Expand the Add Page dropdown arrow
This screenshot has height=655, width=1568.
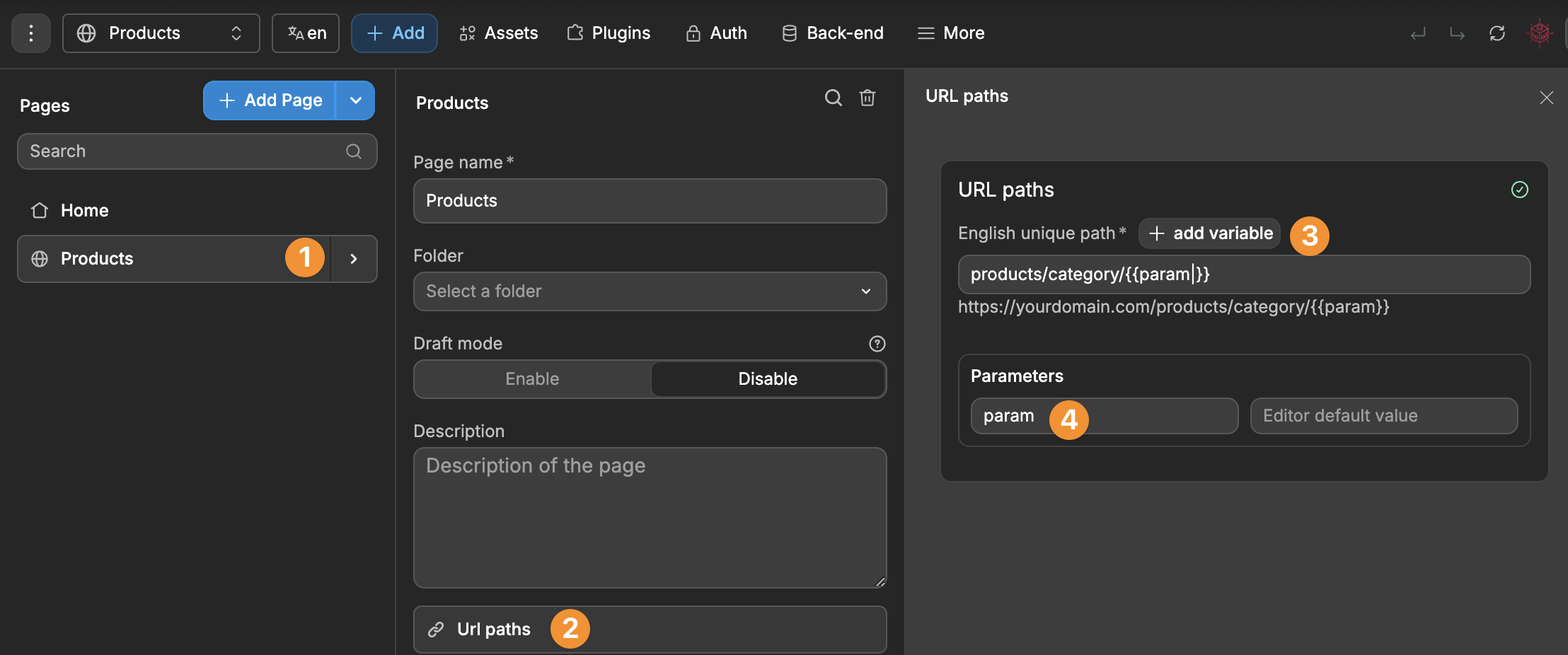tap(356, 100)
